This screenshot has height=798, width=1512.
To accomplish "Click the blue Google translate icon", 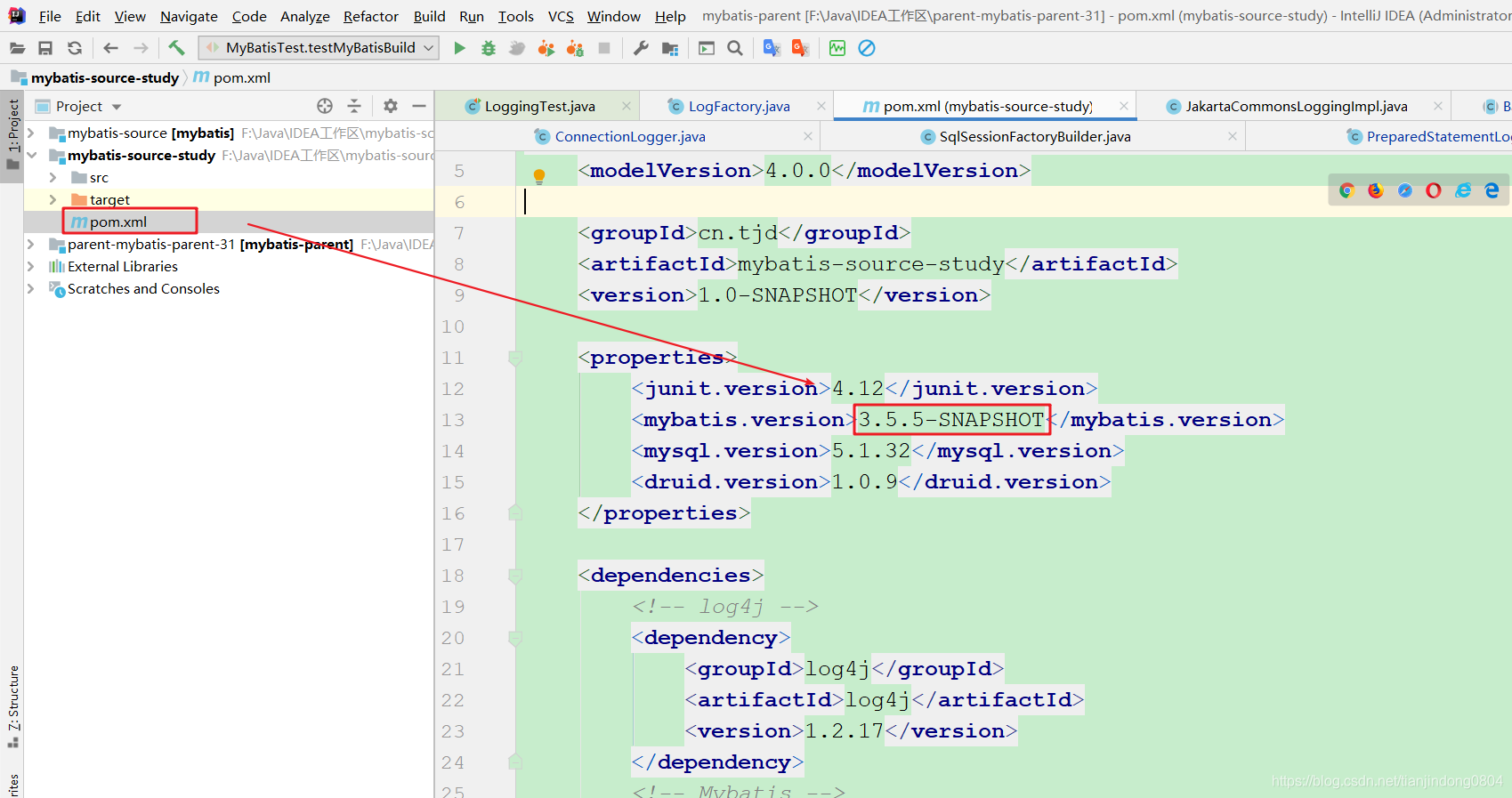I will tap(772, 48).
